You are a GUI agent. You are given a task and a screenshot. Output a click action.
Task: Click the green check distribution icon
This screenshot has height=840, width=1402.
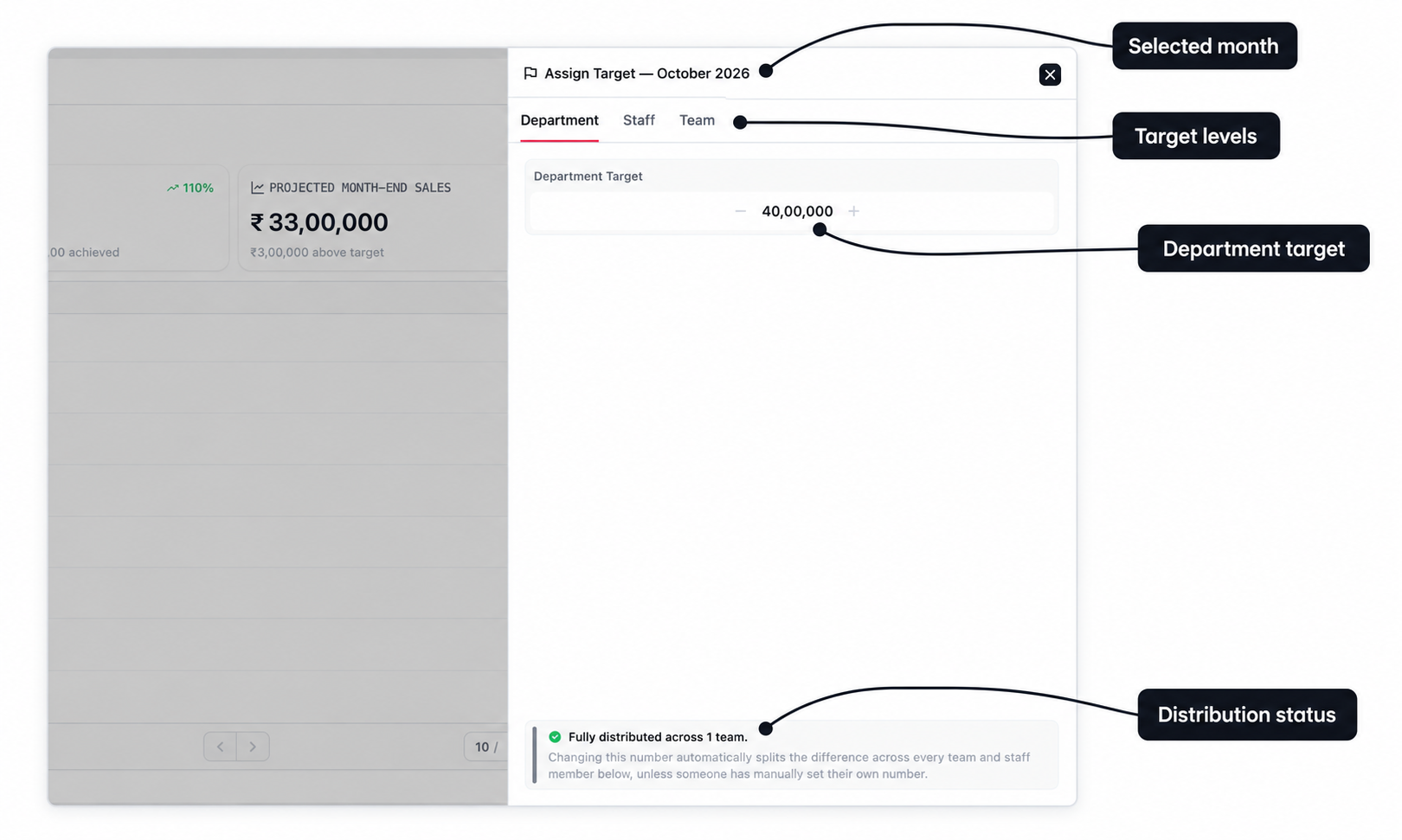(555, 737)
